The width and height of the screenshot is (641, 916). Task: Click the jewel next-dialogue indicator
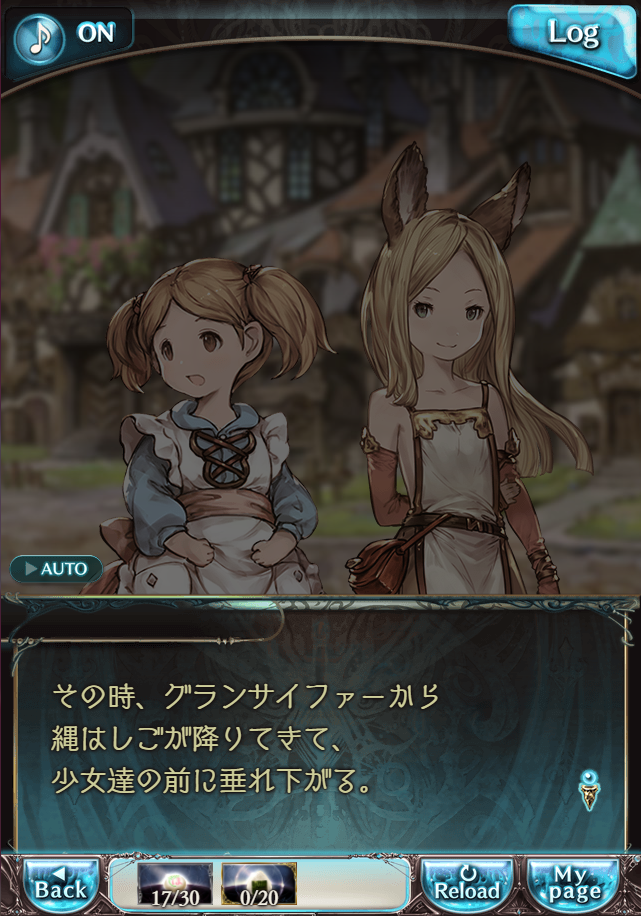click(x=589, y=790)
